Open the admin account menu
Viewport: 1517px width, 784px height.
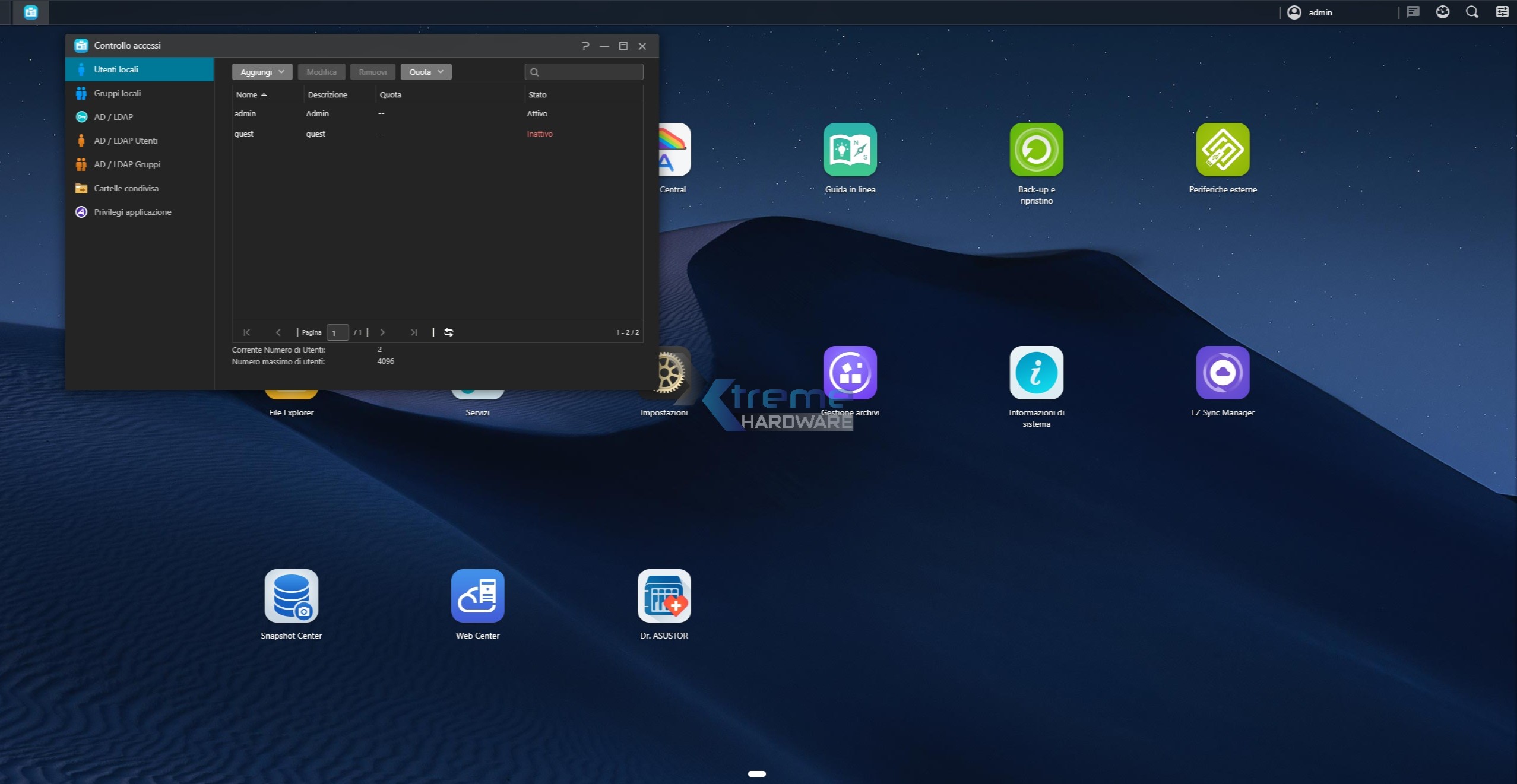click(1310, 12)
